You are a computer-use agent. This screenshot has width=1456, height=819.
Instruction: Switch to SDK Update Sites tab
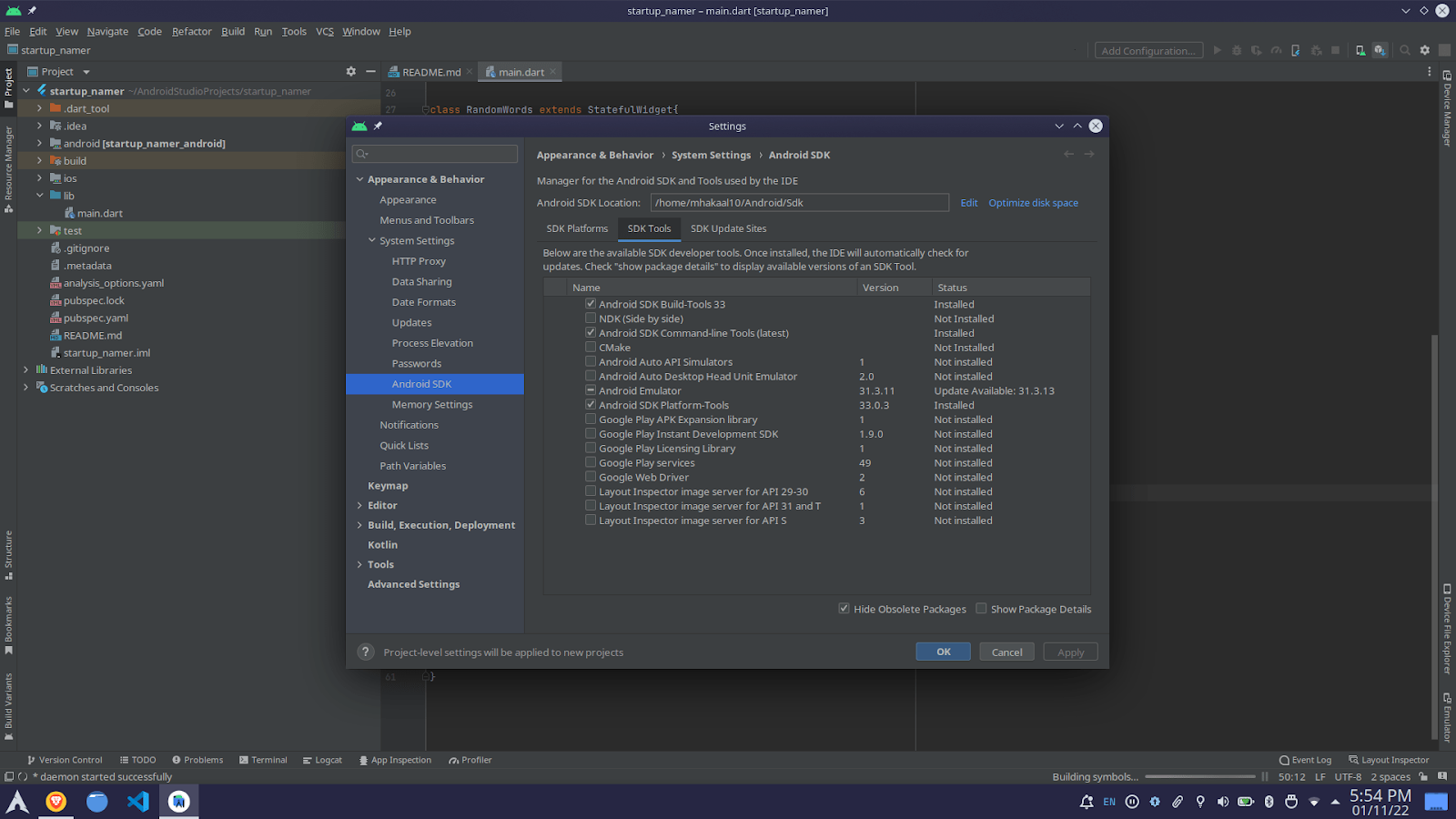(728, 228)
